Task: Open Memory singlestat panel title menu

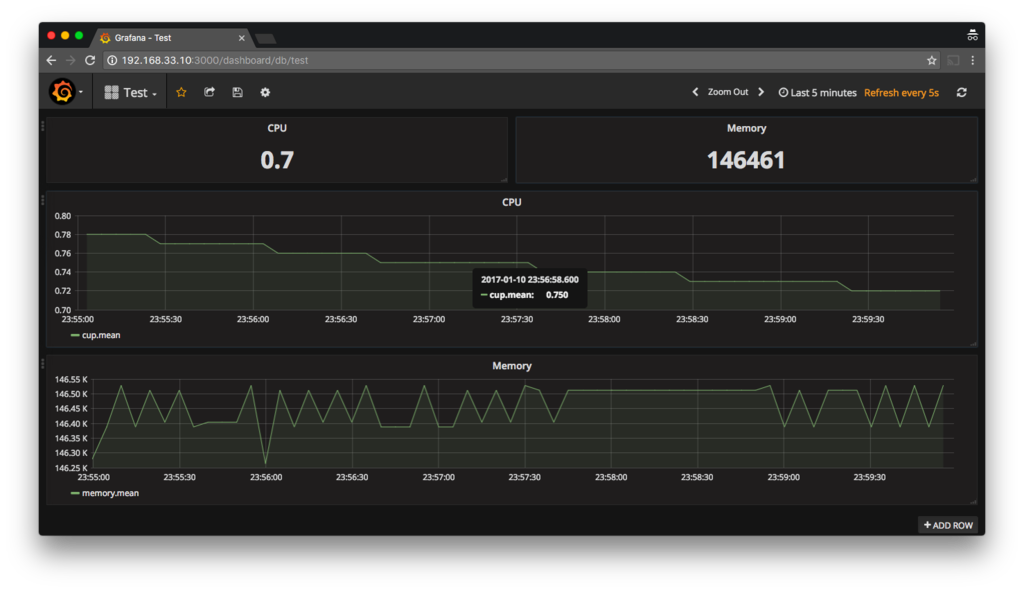Action: pyautogui.click(x=746, y=128)
